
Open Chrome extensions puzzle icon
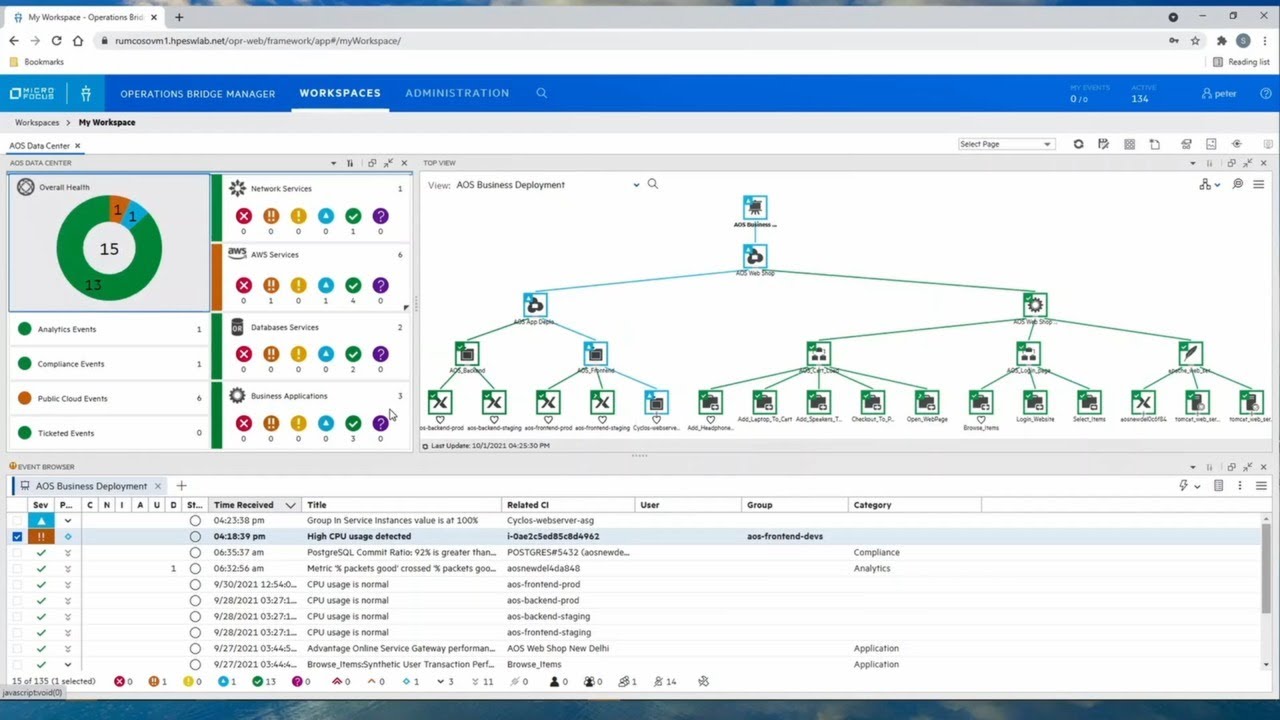click(x=1221, y=41)
